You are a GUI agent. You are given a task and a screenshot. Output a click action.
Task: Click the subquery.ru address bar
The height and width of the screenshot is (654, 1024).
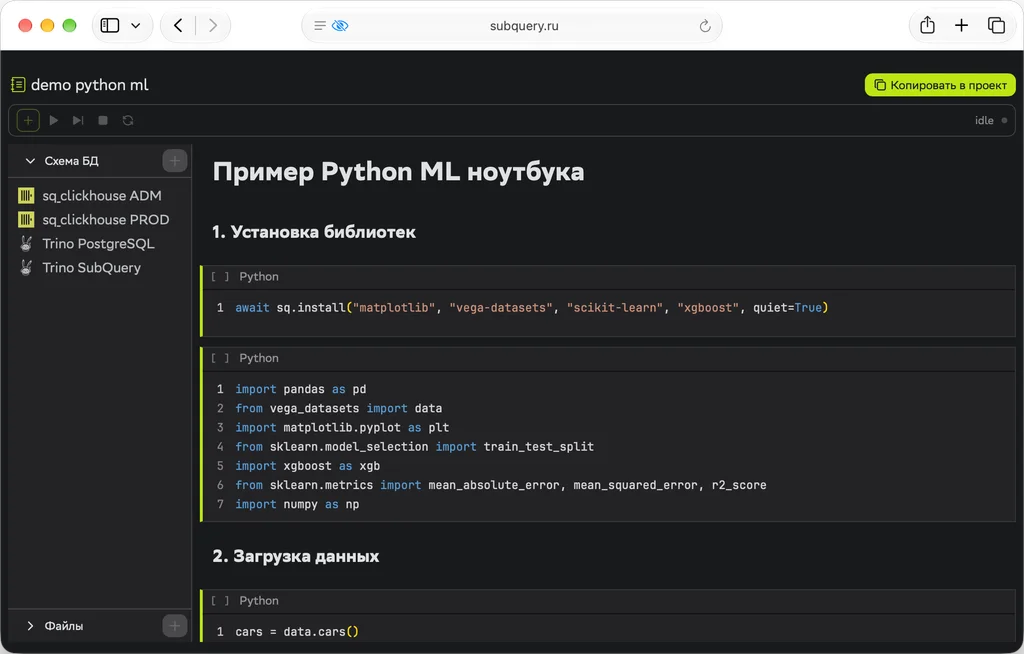(511, 25)
